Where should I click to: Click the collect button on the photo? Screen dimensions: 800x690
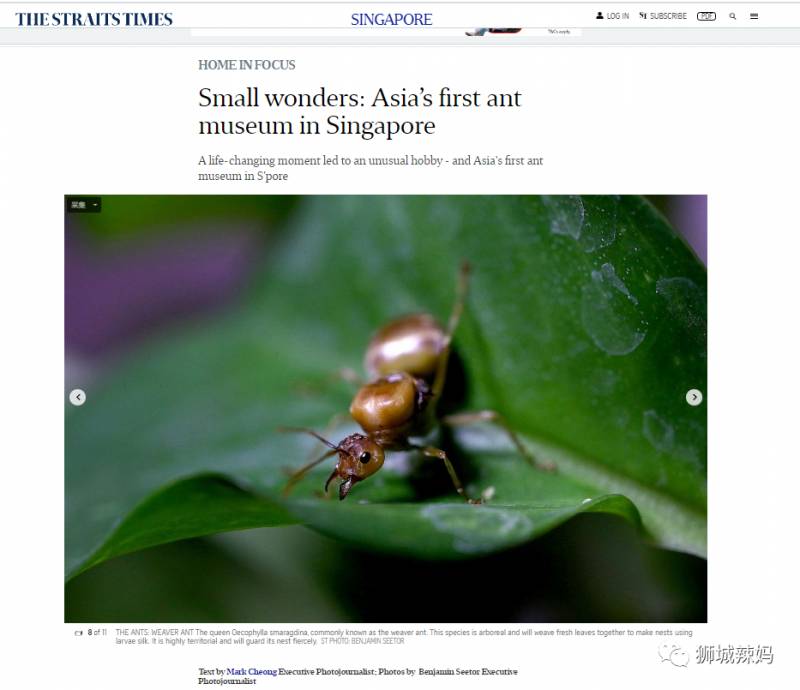(x=79, y=205)
